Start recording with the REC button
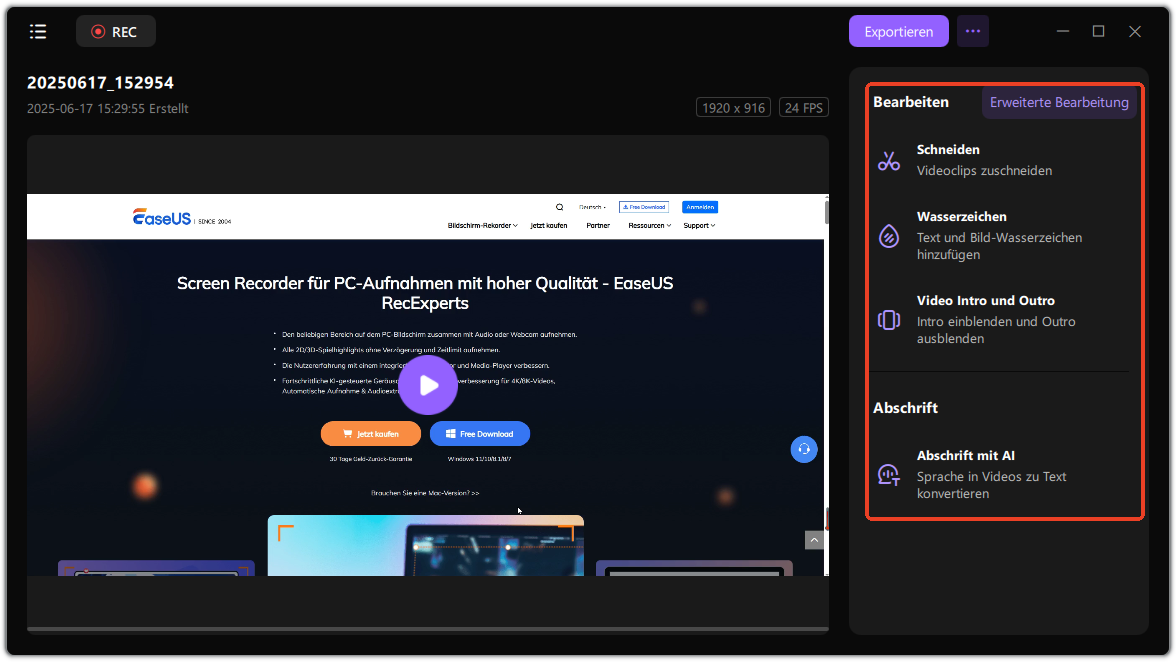The height and width of the screenshot is (662, 1176). (115, 31)
